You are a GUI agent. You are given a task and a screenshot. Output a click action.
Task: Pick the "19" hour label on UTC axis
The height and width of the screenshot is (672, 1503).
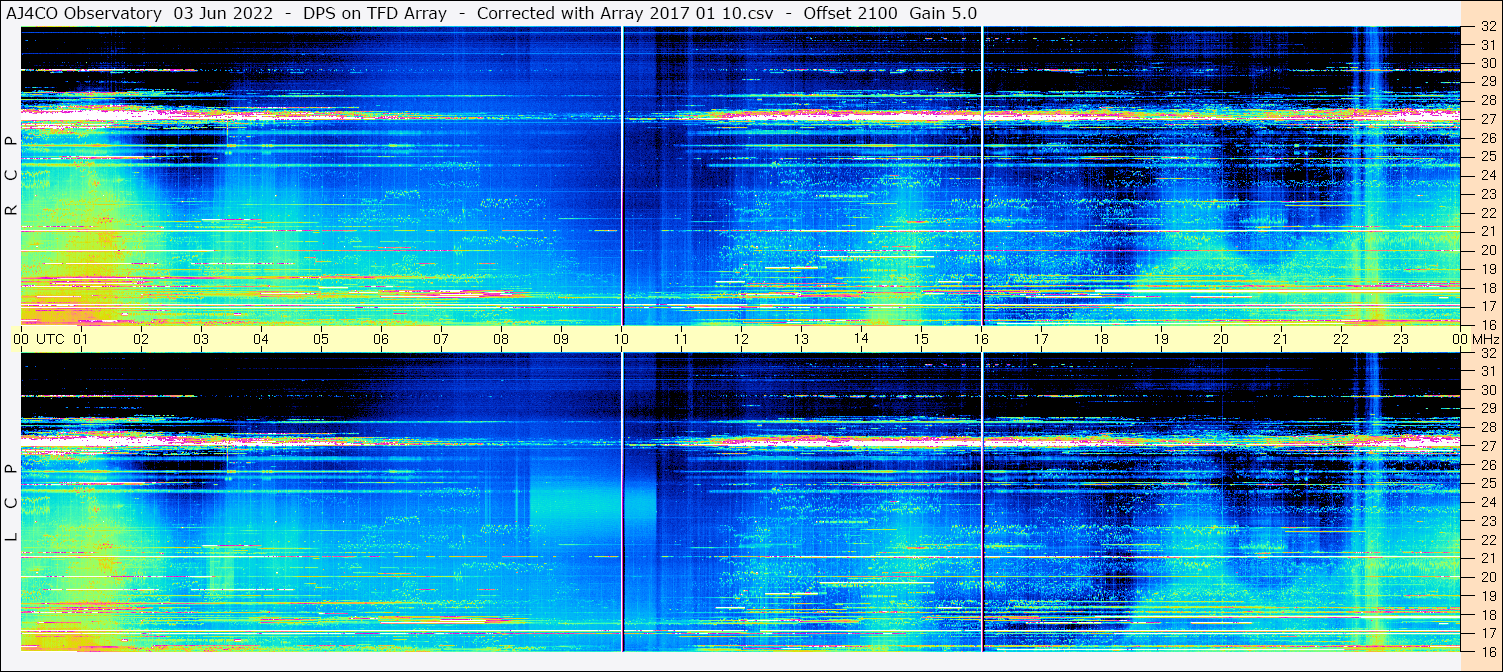tap(1161, 339)
